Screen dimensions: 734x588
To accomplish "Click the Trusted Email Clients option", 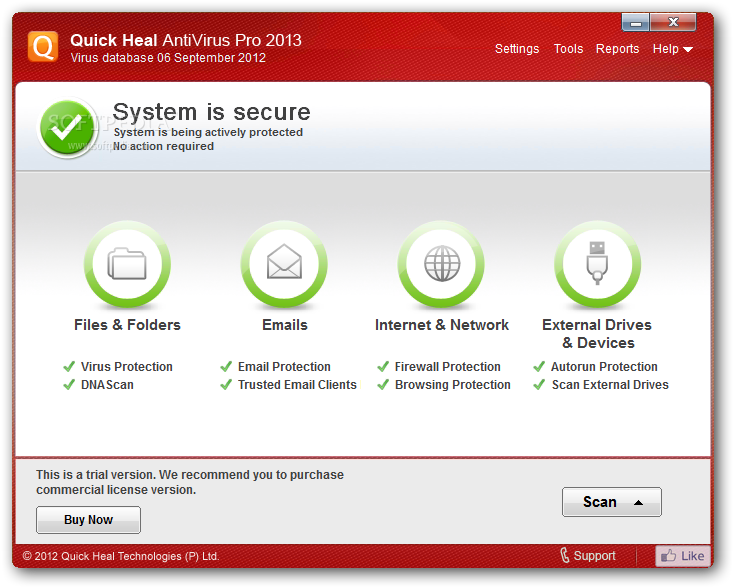I will [x=297, y=385].
